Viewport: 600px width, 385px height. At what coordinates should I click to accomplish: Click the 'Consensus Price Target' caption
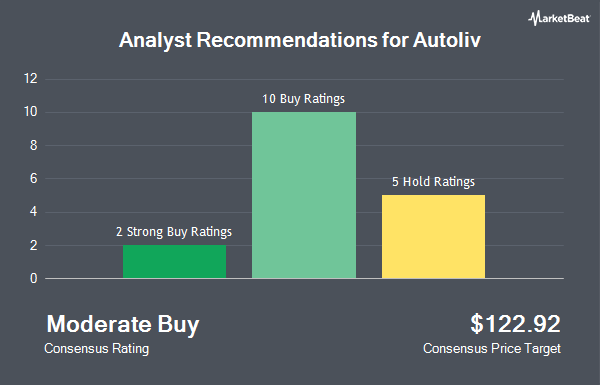pos(492,349)
